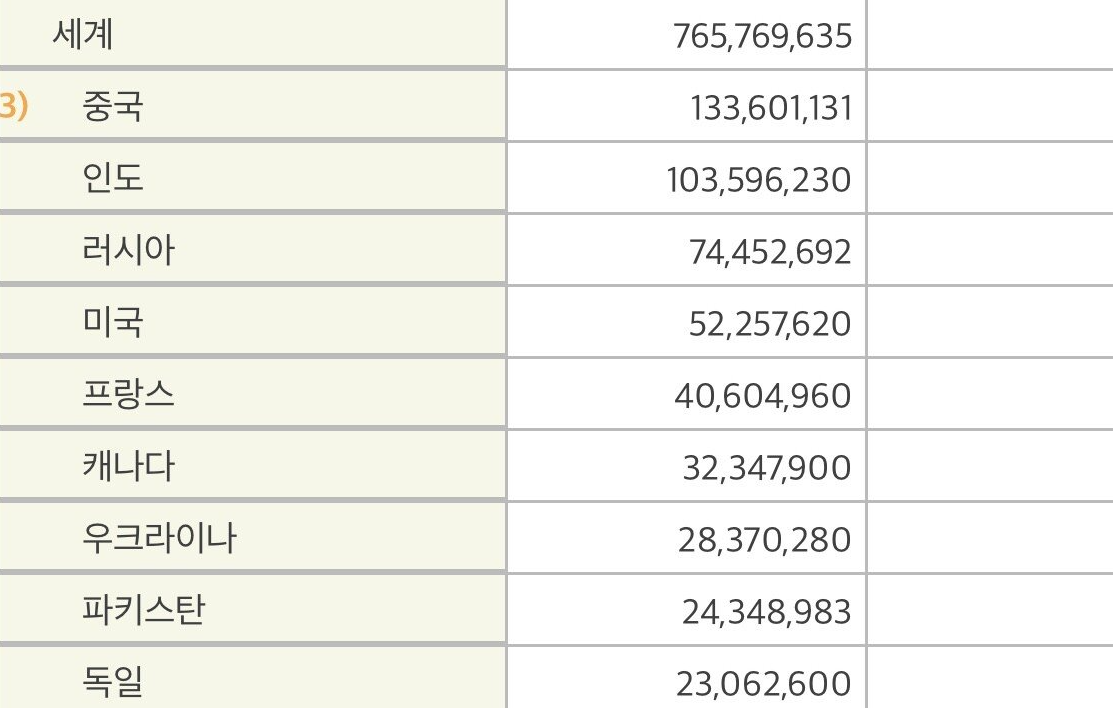Click the 파키스탄 country cell
The image size is (1113, 708).
tap(144, 610)
